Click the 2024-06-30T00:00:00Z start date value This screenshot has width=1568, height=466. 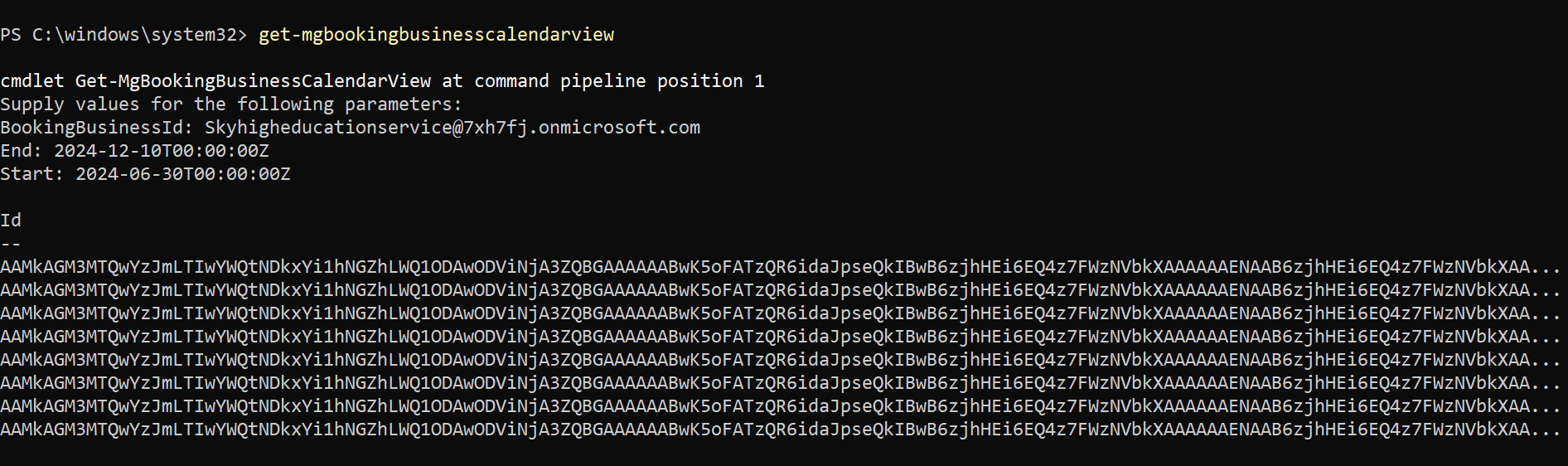point(183,174)
